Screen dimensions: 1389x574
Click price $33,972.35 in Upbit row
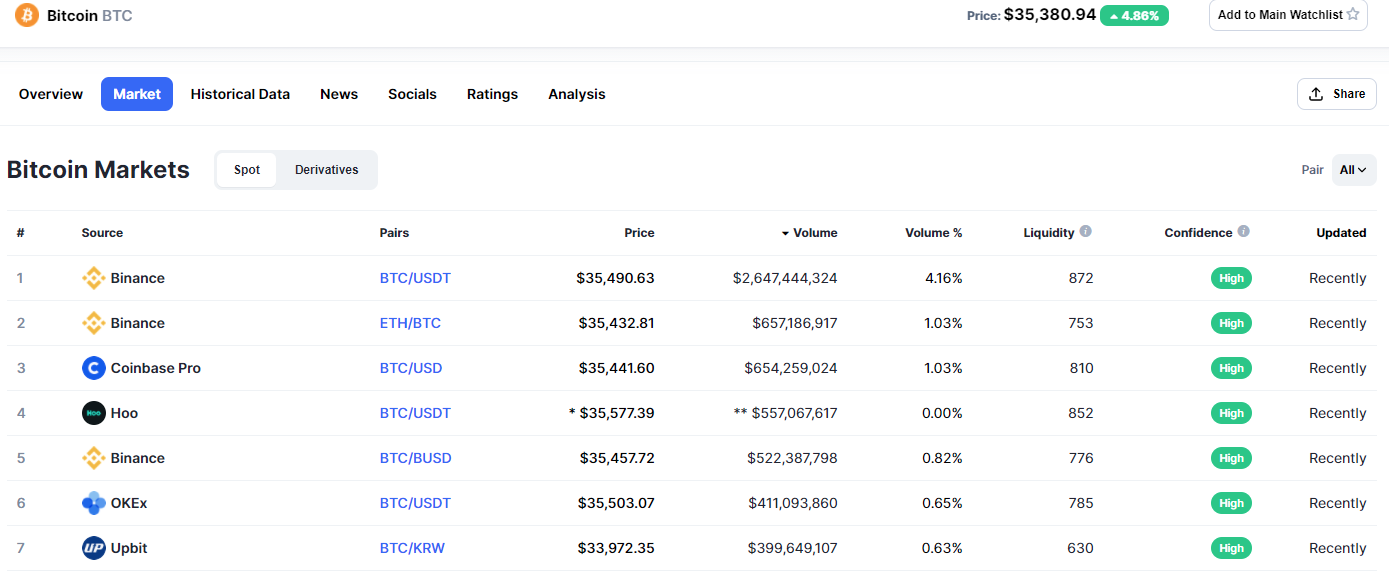click(616, 548)
